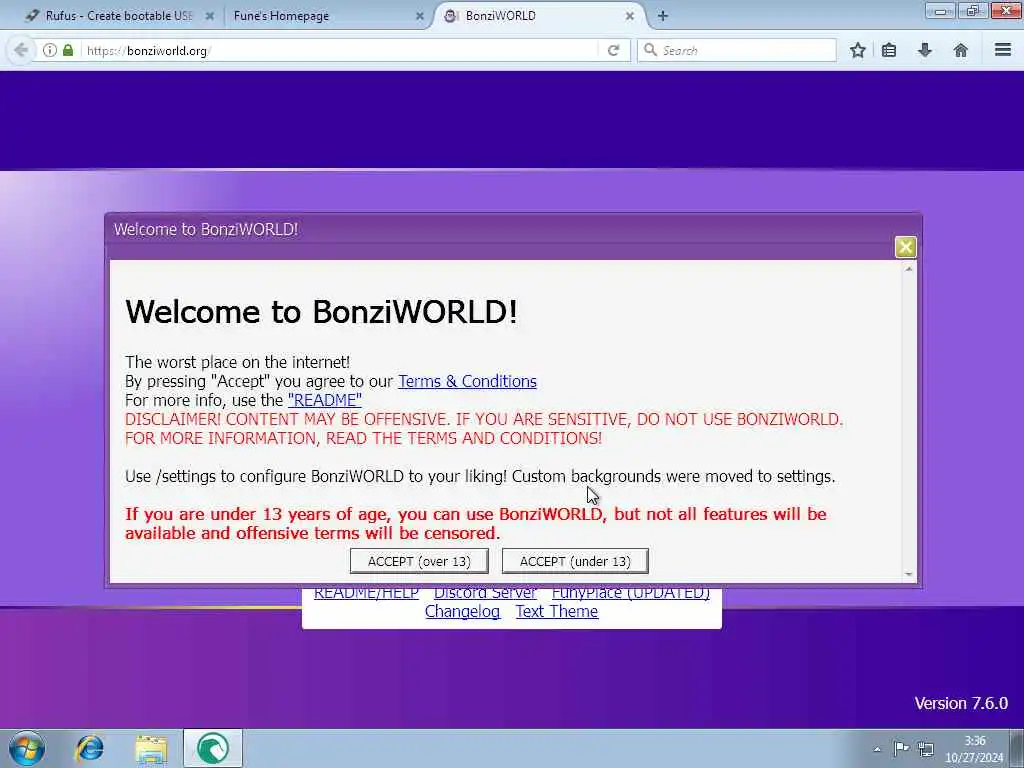Screen dimensions: 1024x768
Task: Open the Terms & Conditions link
Action: [468, 381]
